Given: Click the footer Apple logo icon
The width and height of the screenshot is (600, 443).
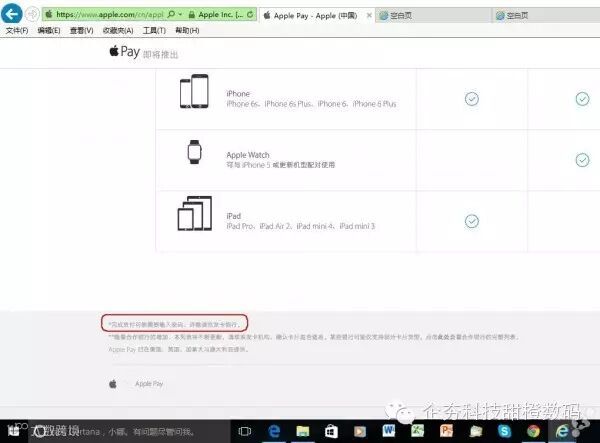Looking at the screenshot, I should click(113, 384).
